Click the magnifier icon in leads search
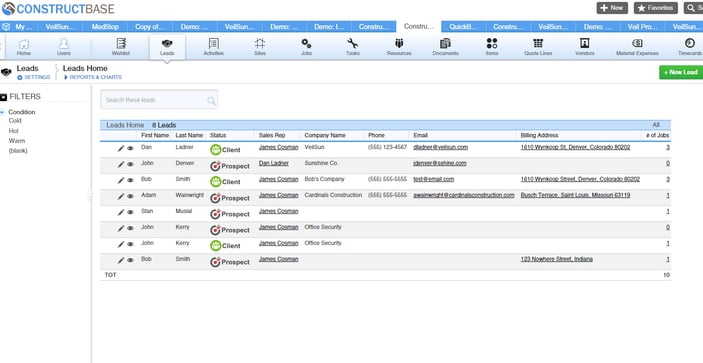The image size is (703, 363). [x=211, y=100]
